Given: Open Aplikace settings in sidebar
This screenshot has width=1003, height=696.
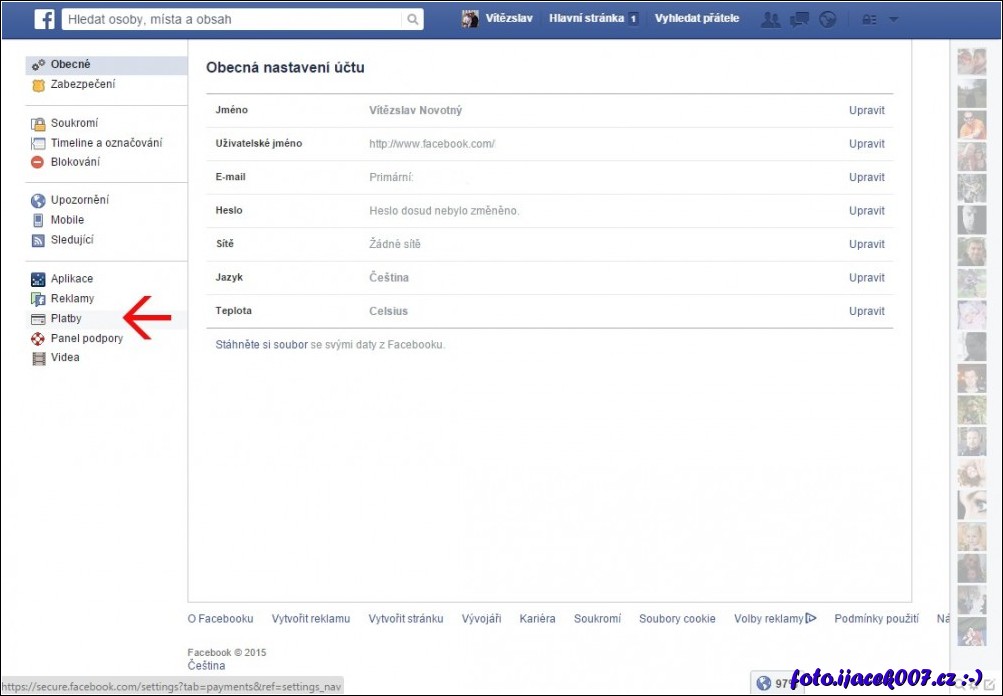Looking at the screenshot, I should pyautogui.click(x=71, y=279).
